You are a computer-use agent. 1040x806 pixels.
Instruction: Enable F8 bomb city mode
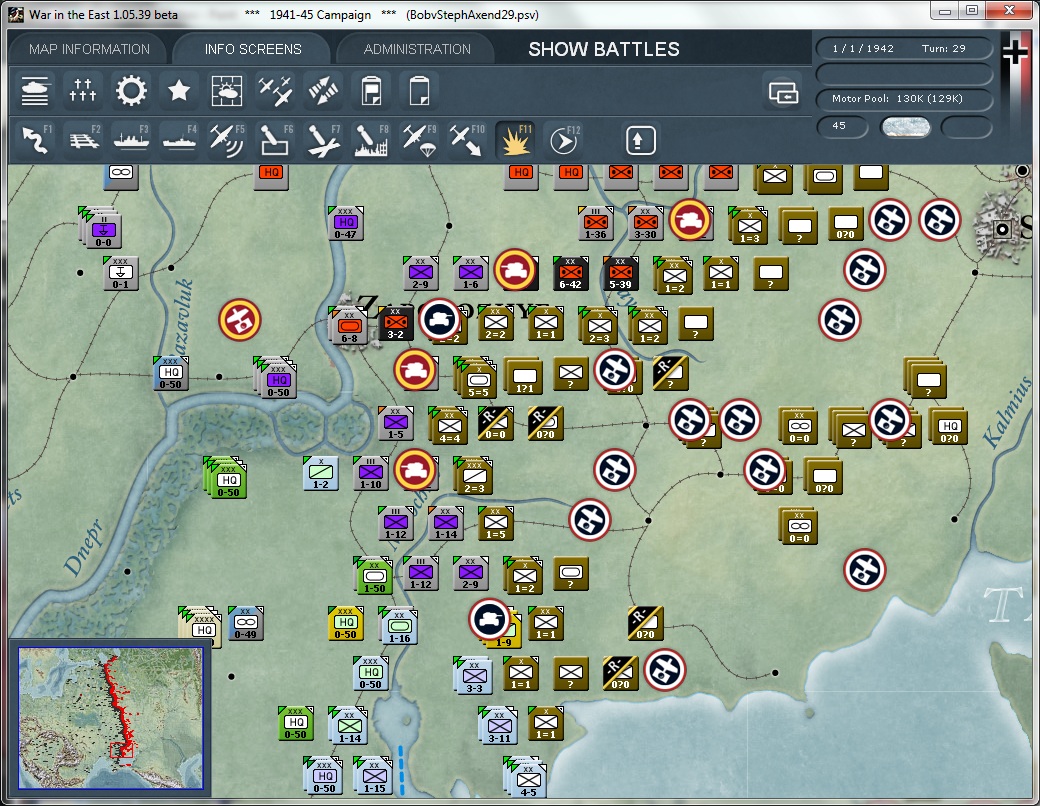coord(371,140)
